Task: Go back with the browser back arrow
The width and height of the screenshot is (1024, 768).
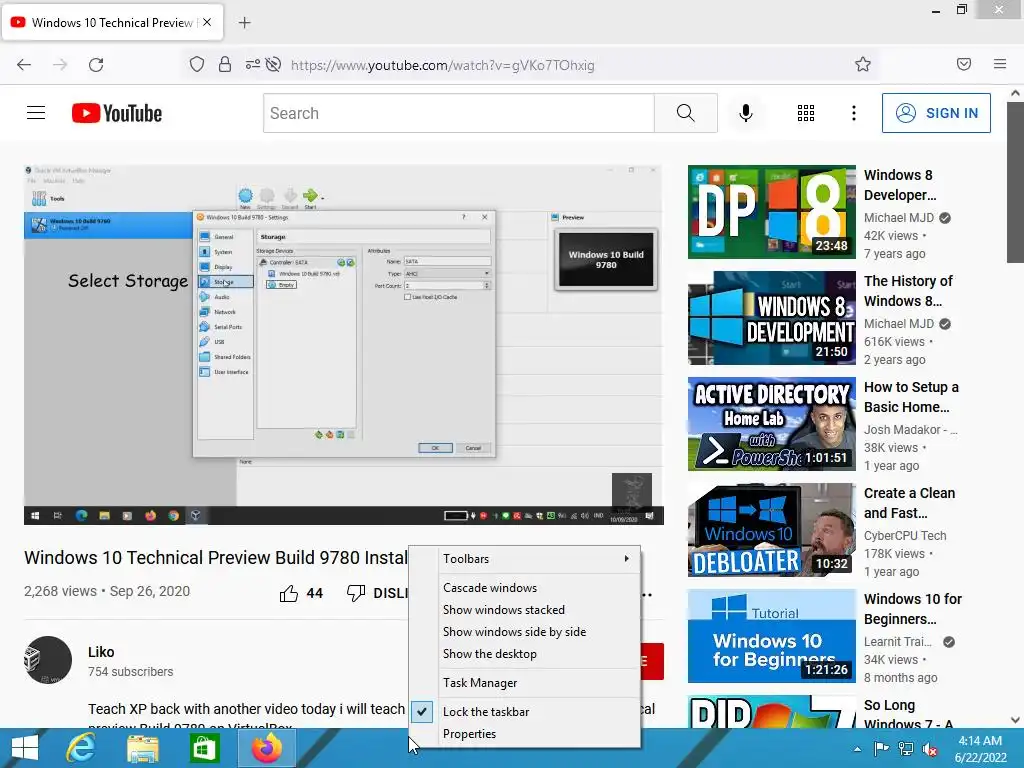Action: point(24,65)
